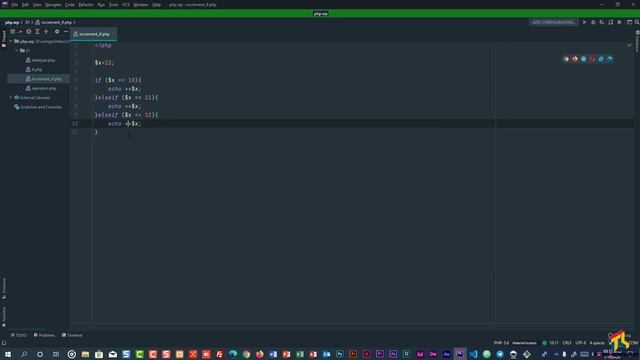Screen dimensions: 640x360
Task: Open the Navigate menu
Action: (53, 4)
